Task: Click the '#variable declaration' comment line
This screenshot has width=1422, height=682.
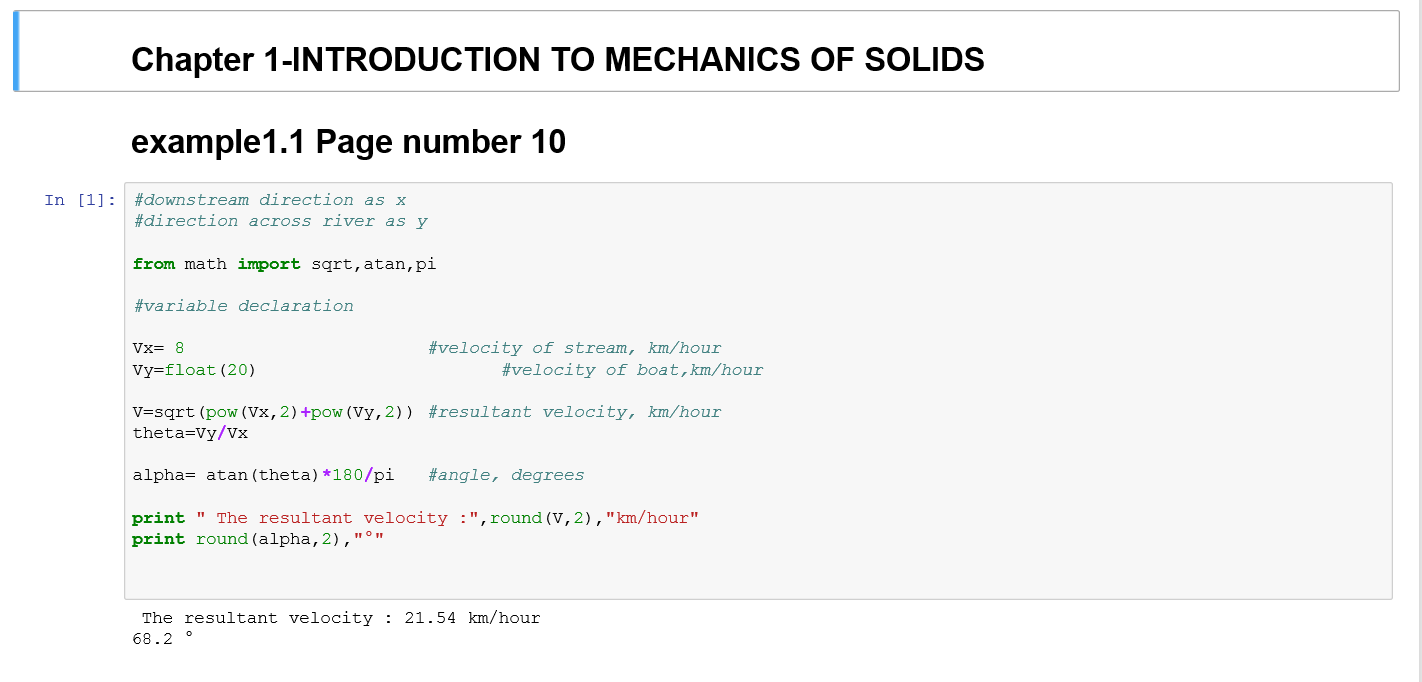Action: 243,306
